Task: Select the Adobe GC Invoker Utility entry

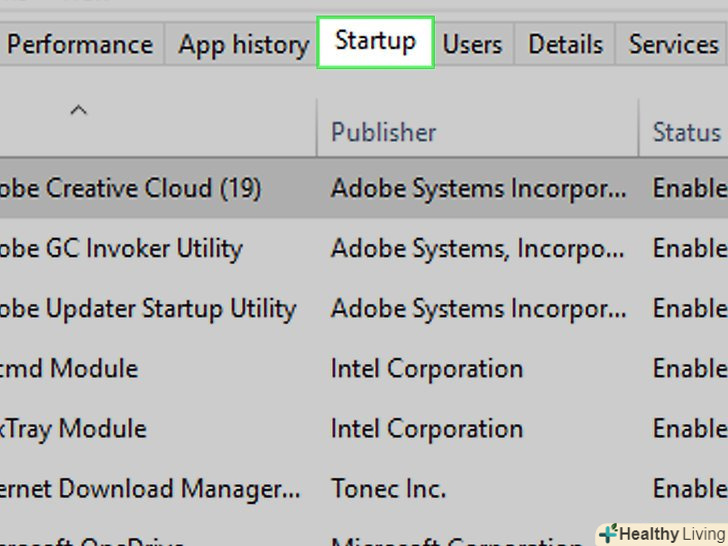Action: (x=120, y=248)
